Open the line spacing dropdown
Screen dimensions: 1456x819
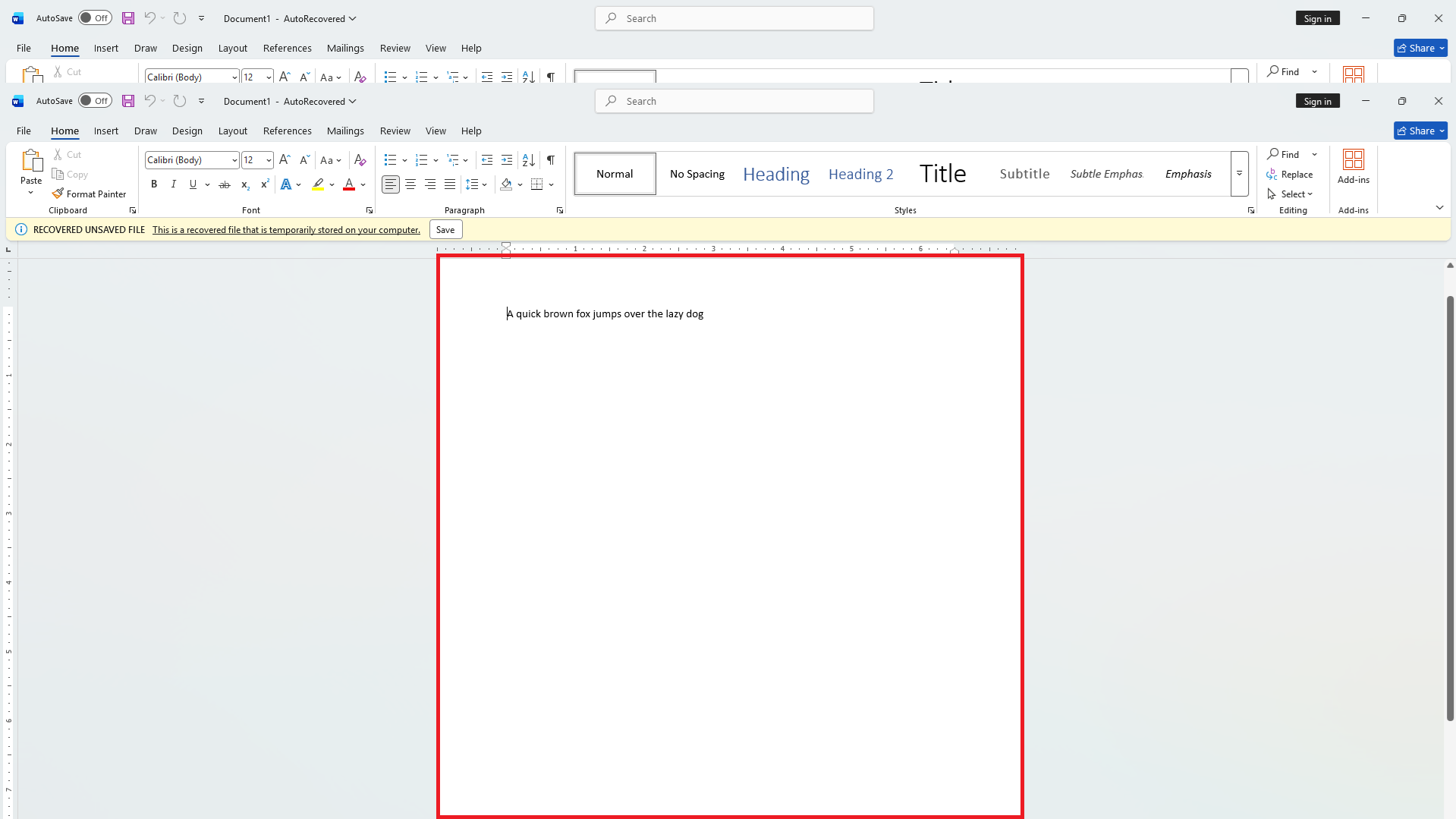click(476, 184)
